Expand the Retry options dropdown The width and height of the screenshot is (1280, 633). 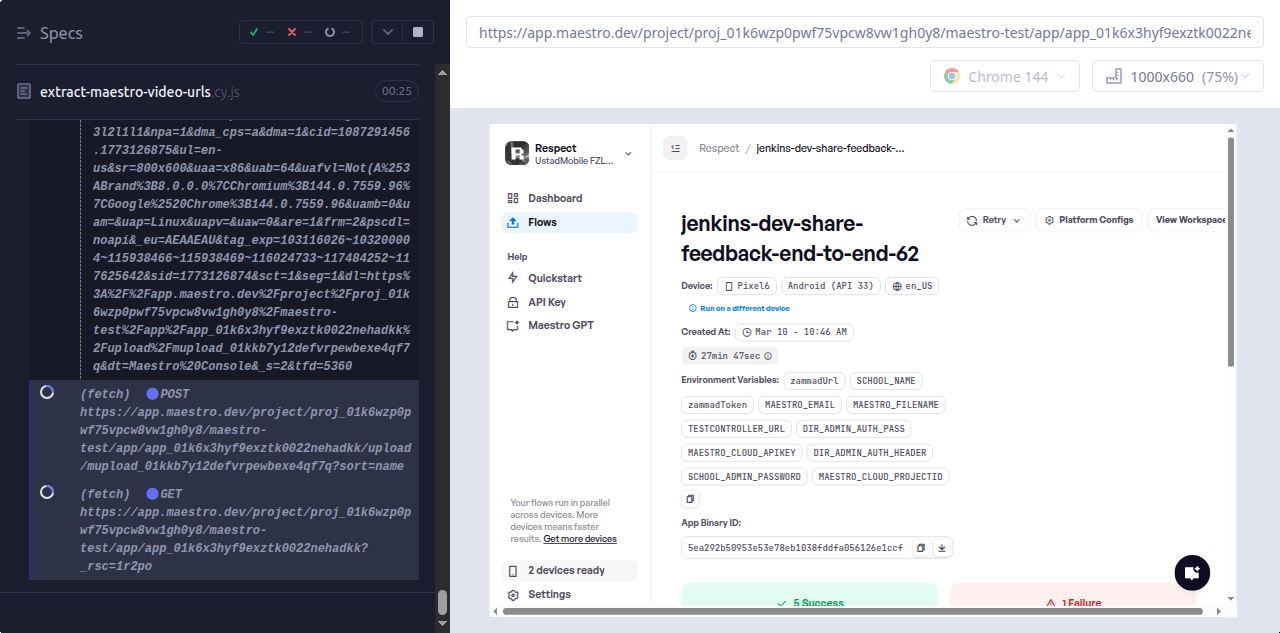(x=994, y=220)
